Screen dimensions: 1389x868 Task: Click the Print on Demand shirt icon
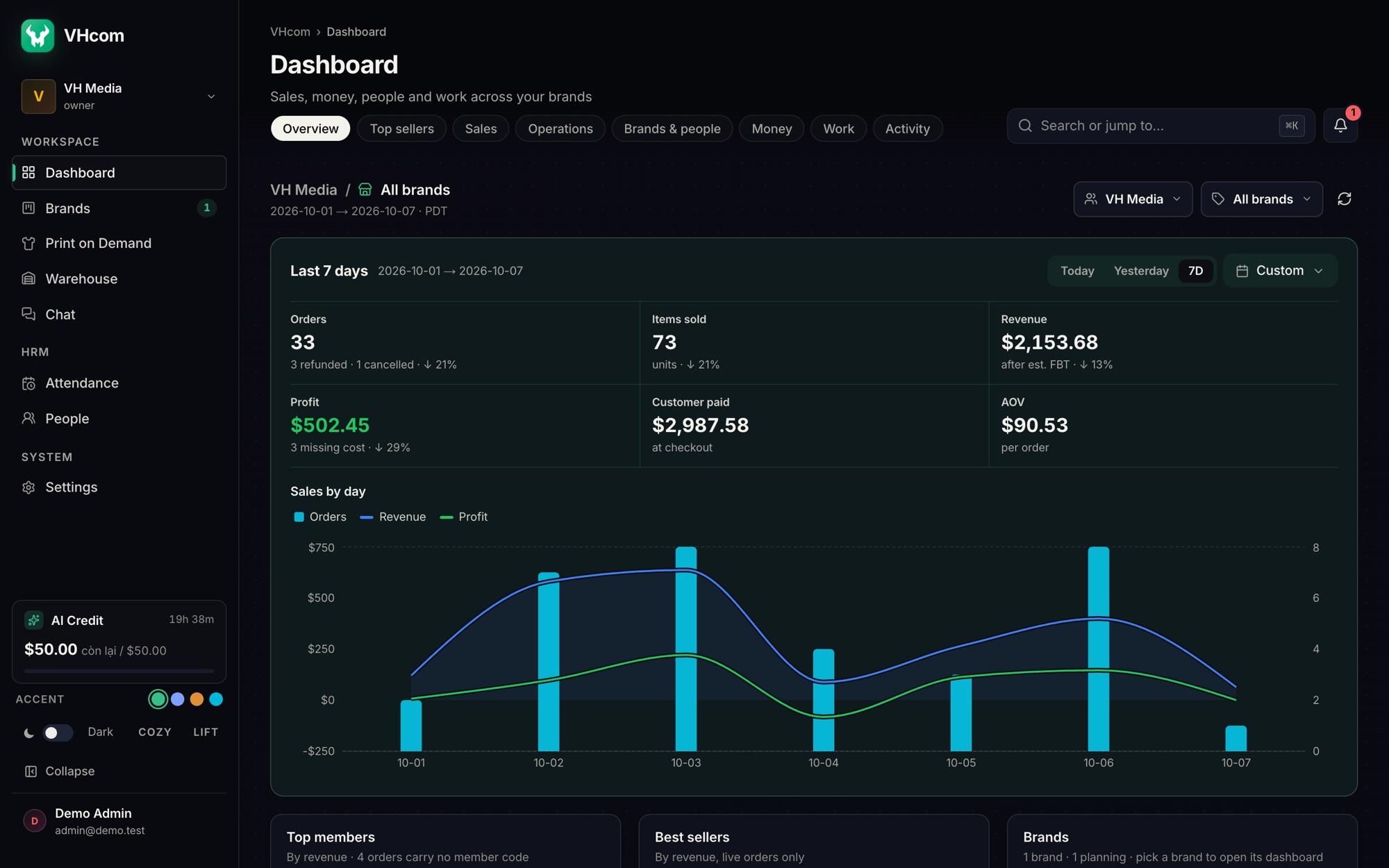(x=28, y=243)
